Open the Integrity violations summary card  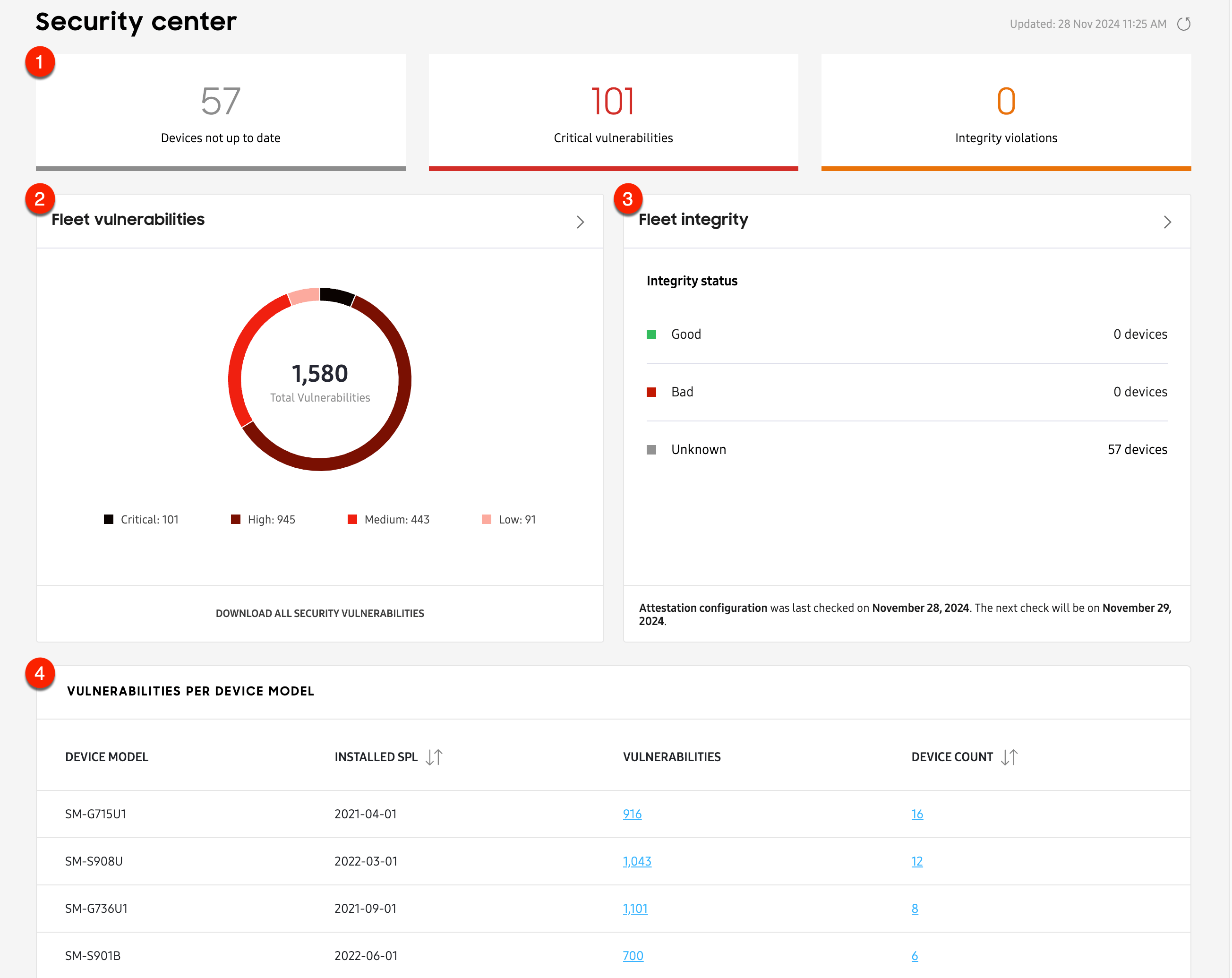[1006, 112]
